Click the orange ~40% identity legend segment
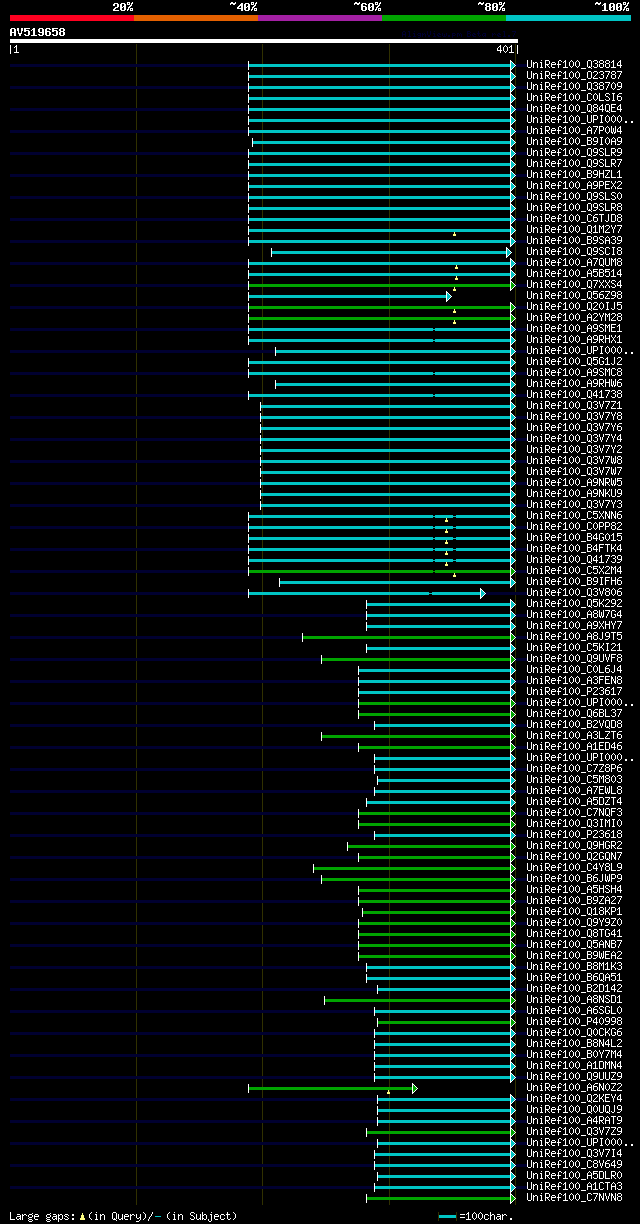 pos(195,17)
